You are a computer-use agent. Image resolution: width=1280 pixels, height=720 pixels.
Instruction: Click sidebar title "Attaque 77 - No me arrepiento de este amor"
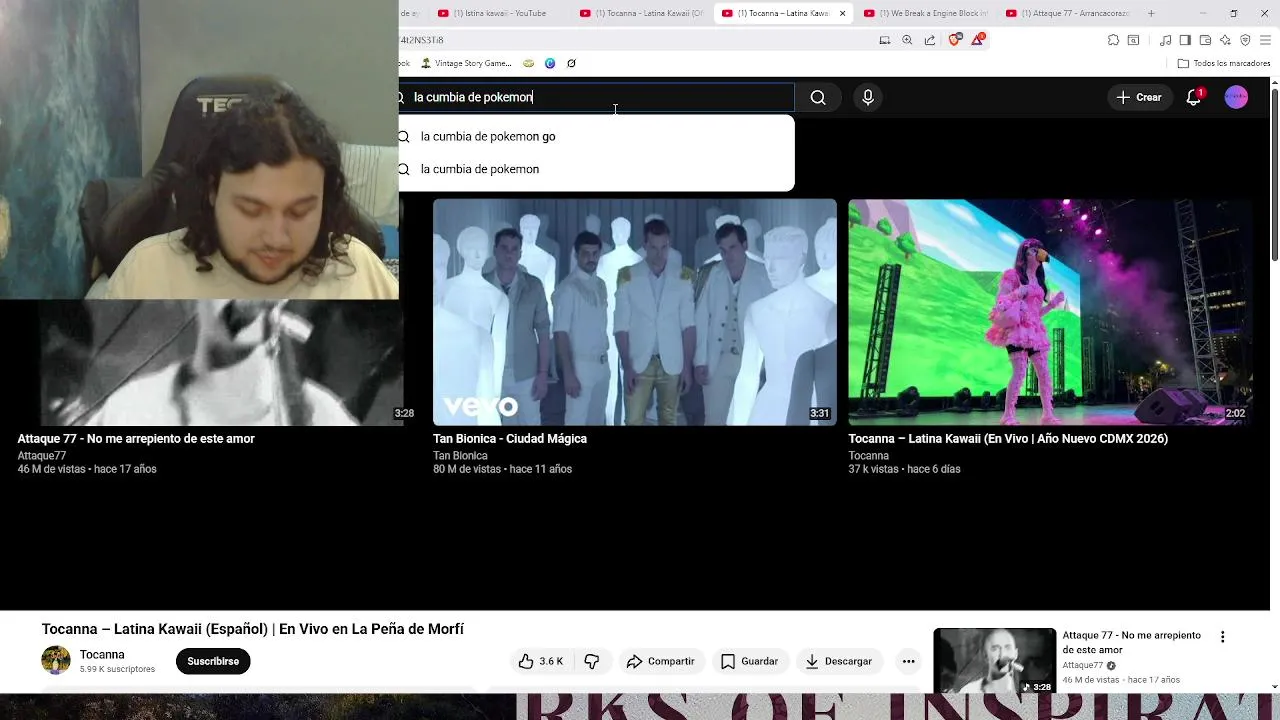pos(1131,642)
